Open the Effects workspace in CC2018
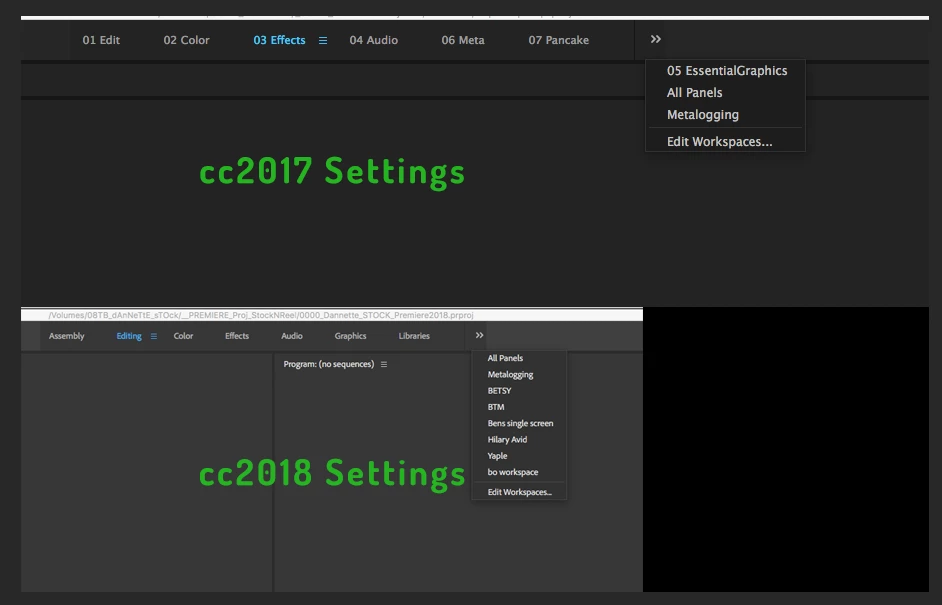 click(x=237, y=336)
